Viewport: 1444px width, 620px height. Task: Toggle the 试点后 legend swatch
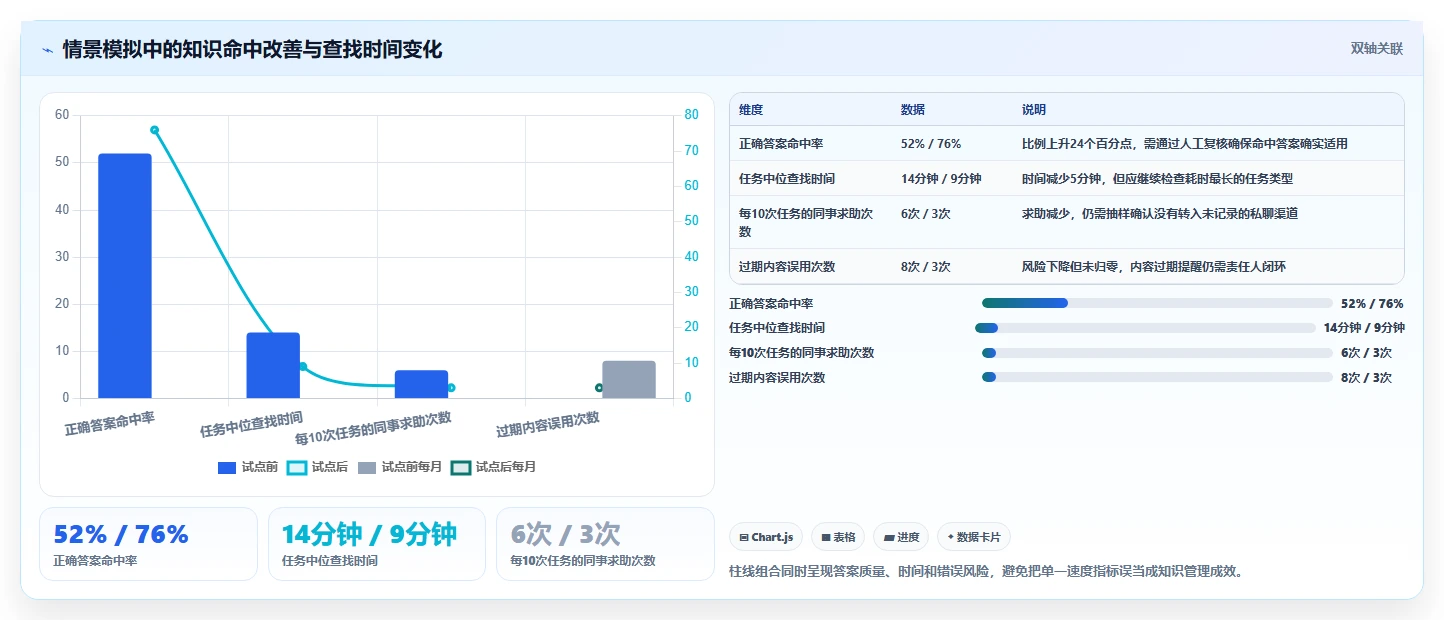(297, 467)
